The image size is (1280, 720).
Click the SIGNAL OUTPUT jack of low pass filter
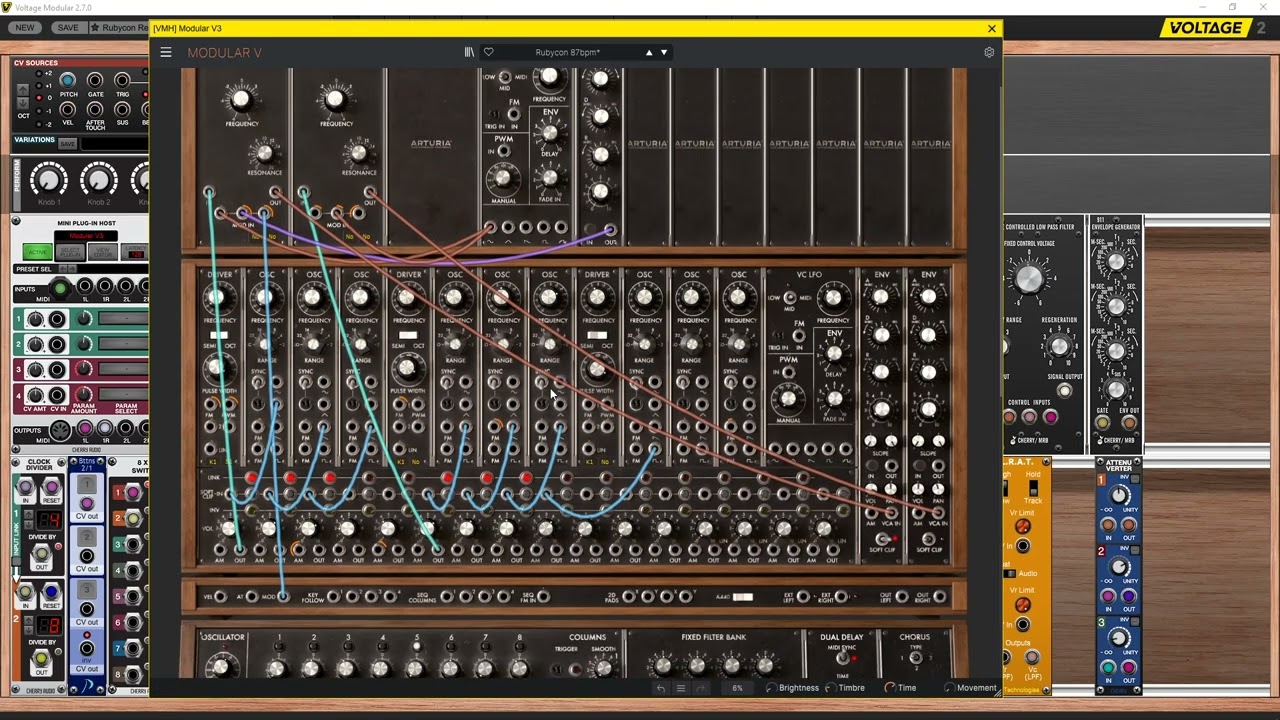click(1064, 391)
